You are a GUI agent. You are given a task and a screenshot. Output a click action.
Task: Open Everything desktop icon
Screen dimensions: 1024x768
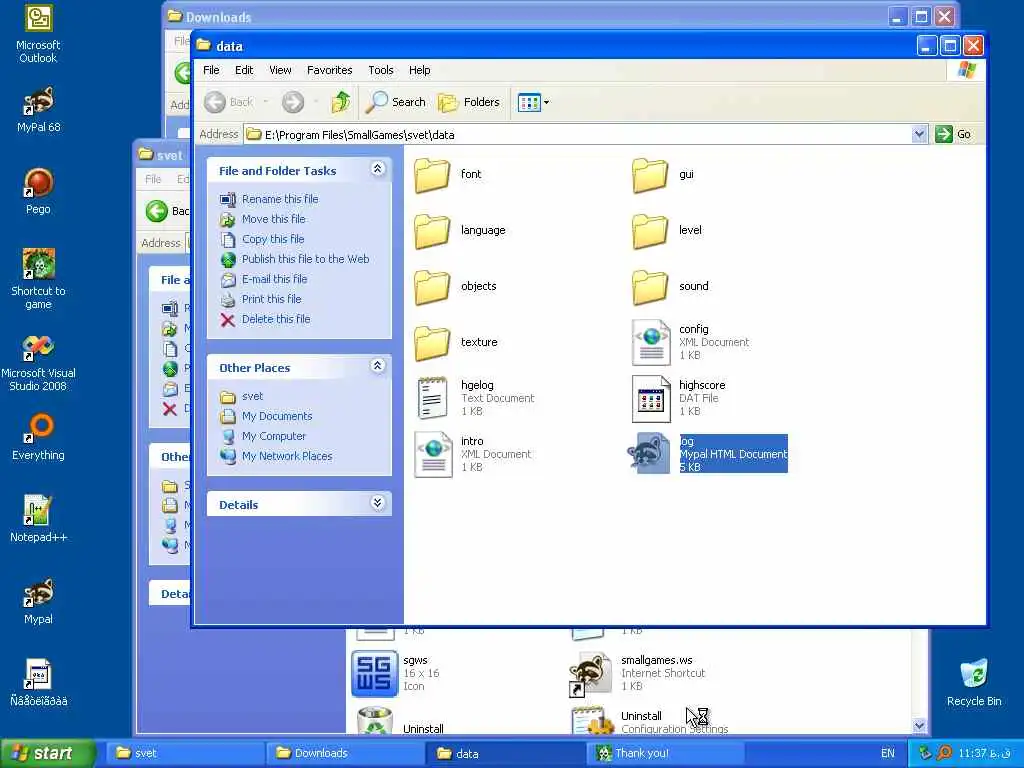38,436
